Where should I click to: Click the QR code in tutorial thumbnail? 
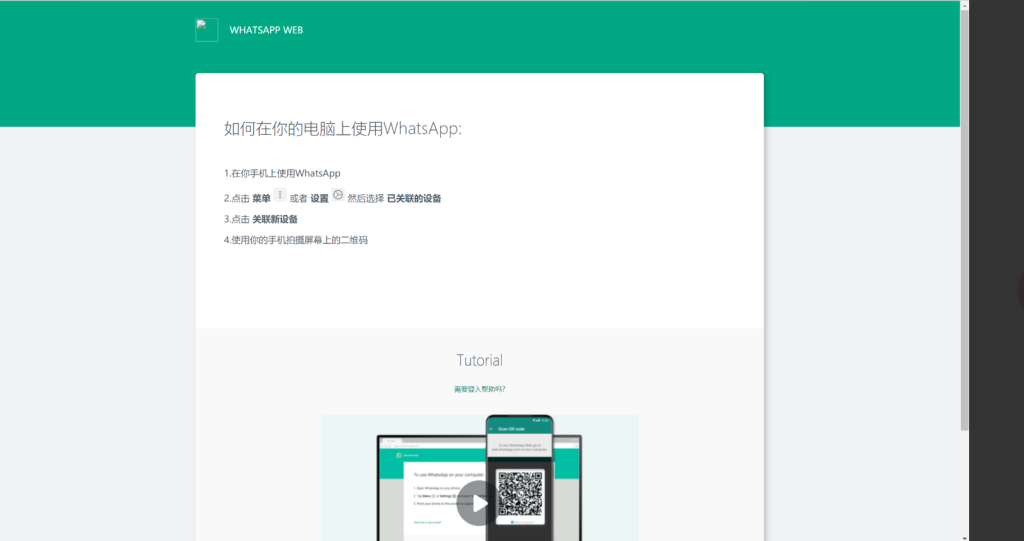point(520,493)
